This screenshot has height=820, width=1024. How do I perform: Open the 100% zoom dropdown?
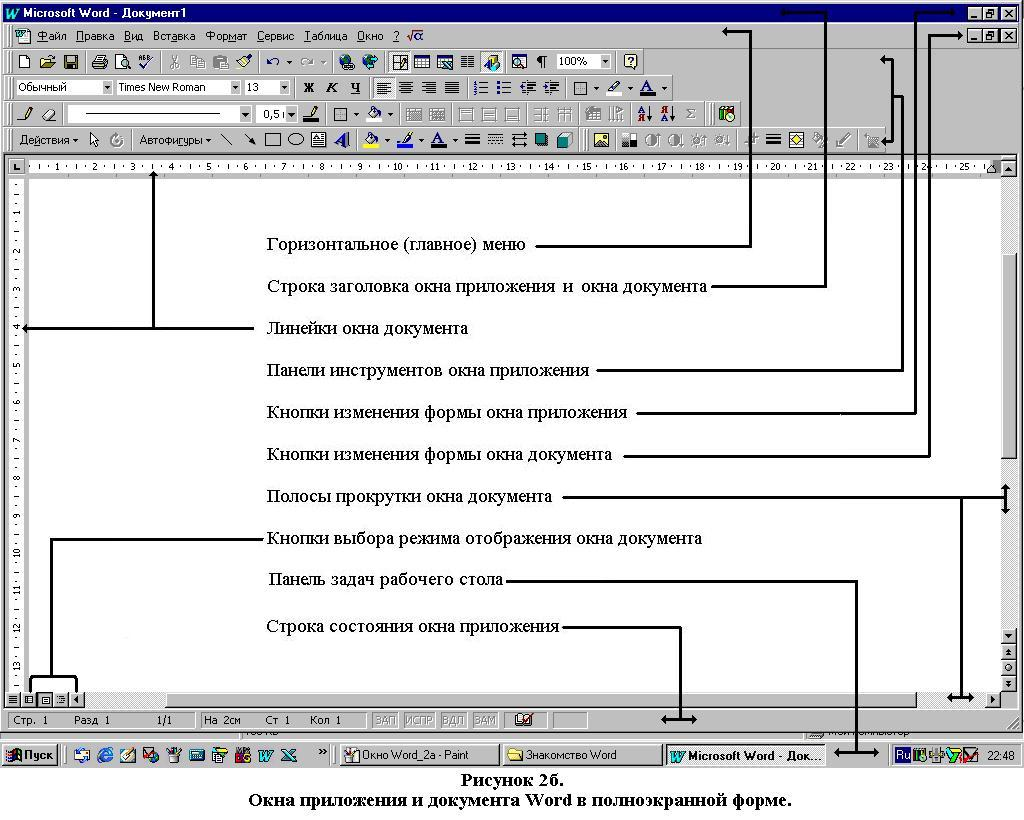pos(605,62)
